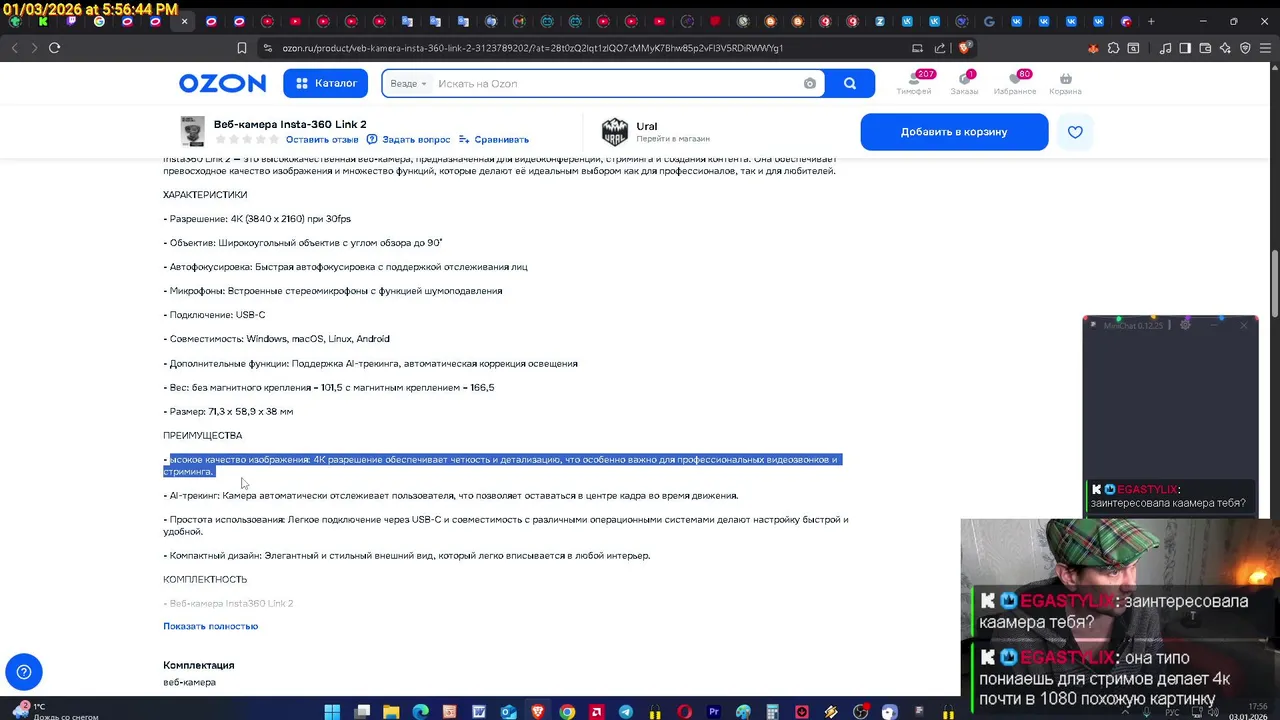Open Тимофей profile icon
The height and width of the screenshot is (720, 1280).
(x=914, y=83)
